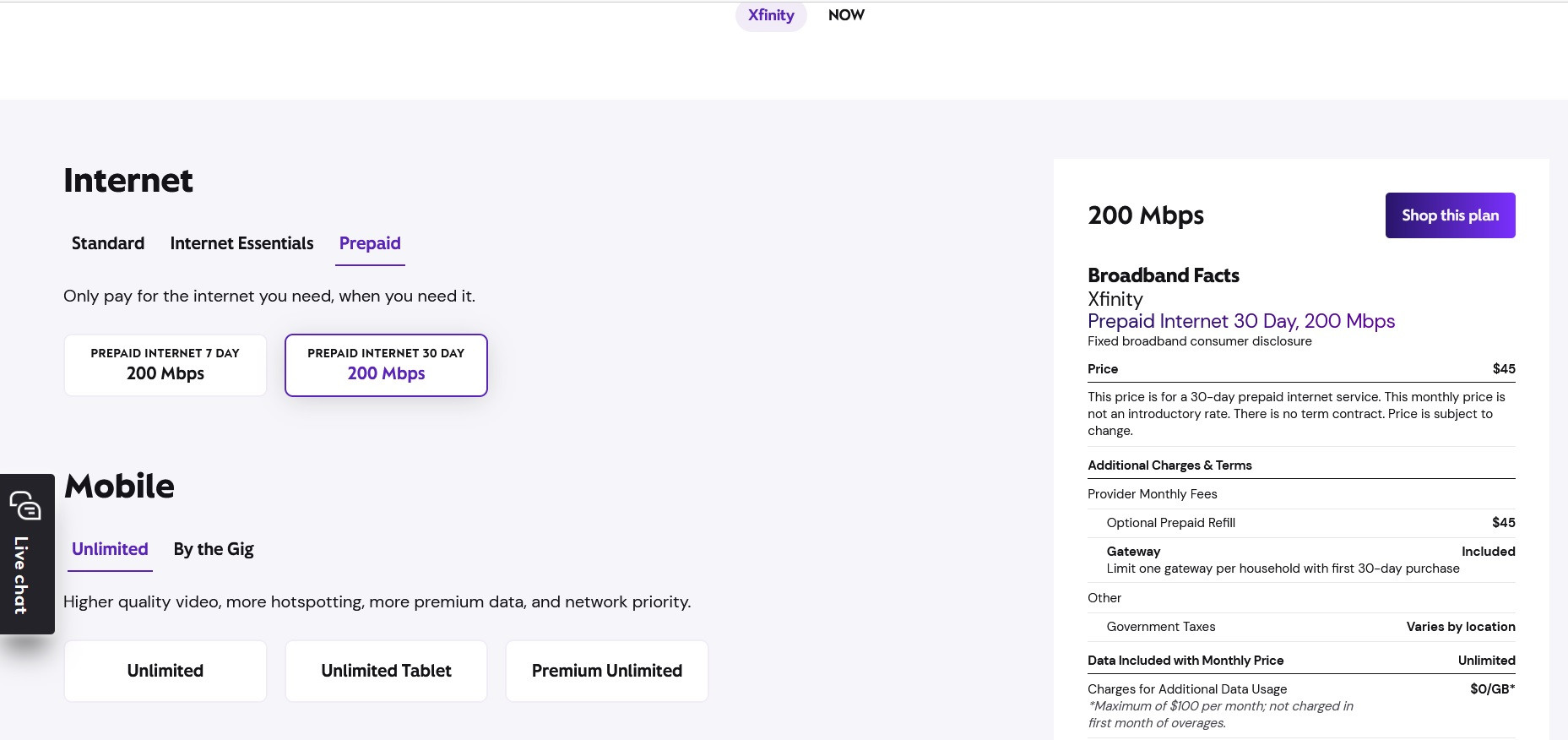Click the Shop this plan button
This screenshot has height=740, width=1568.
click(x=1450, y=215)
